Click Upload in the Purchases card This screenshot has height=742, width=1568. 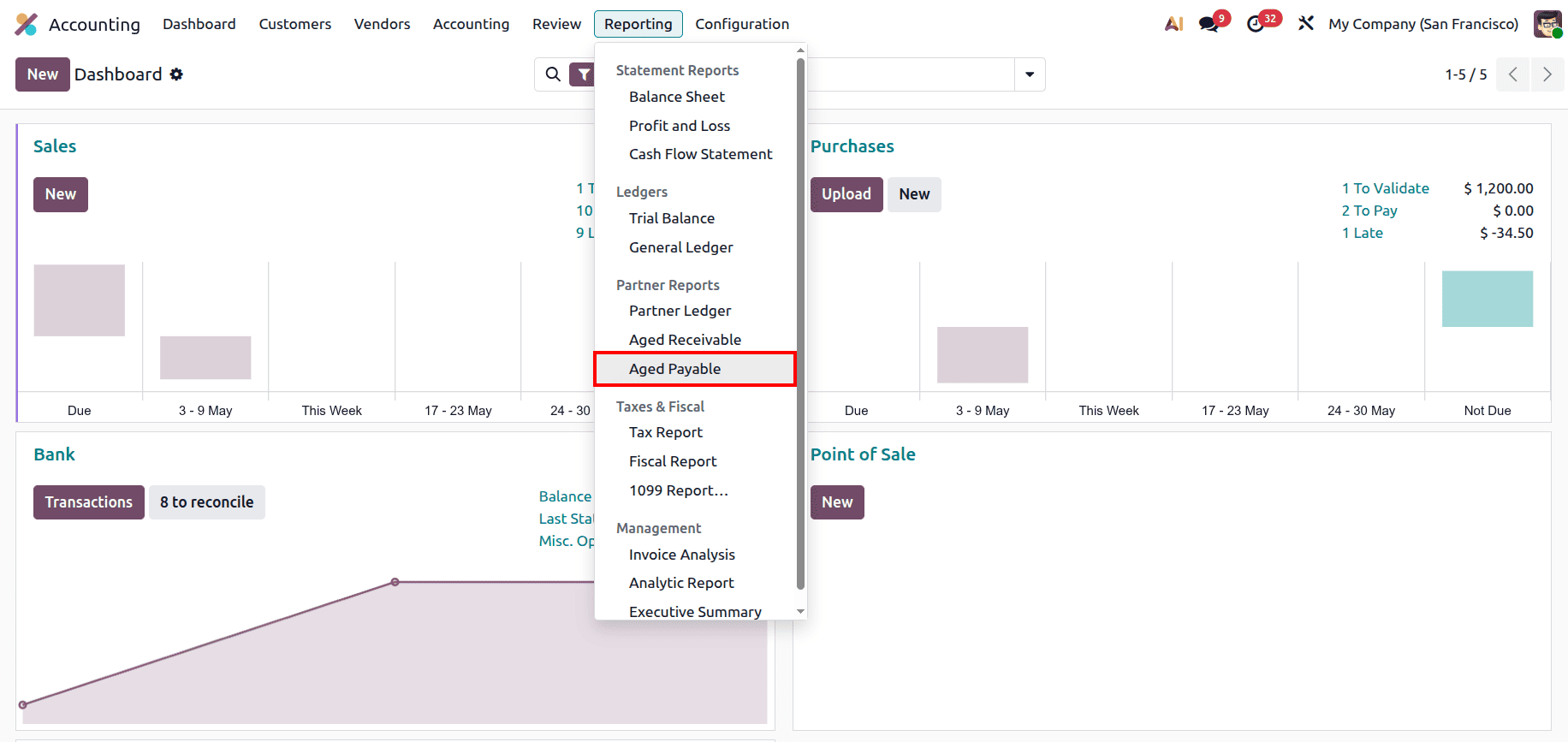pos(846,194)
